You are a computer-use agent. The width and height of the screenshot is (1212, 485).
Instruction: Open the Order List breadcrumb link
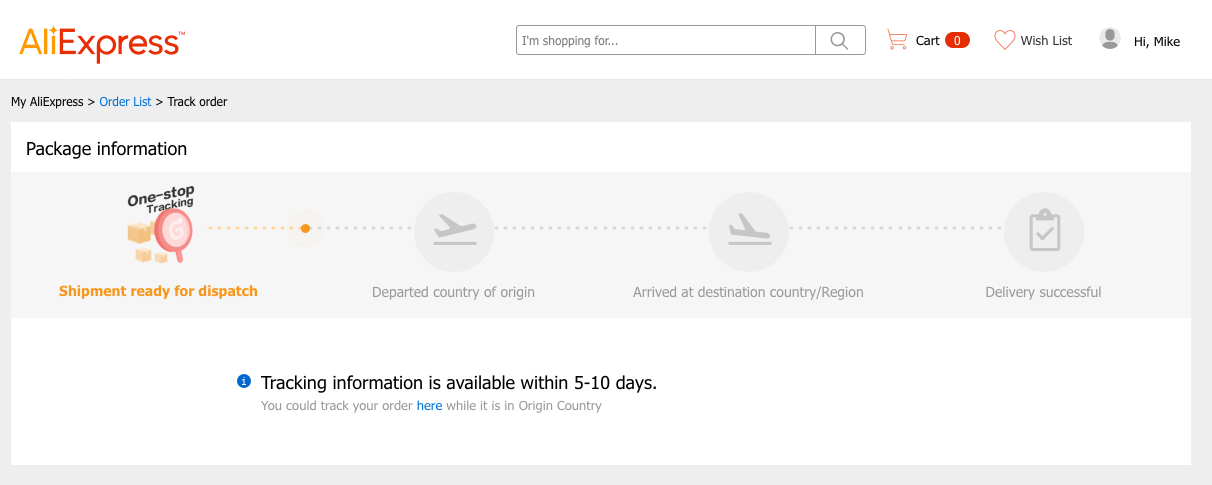pyautogui.click(x=125, y=102)
